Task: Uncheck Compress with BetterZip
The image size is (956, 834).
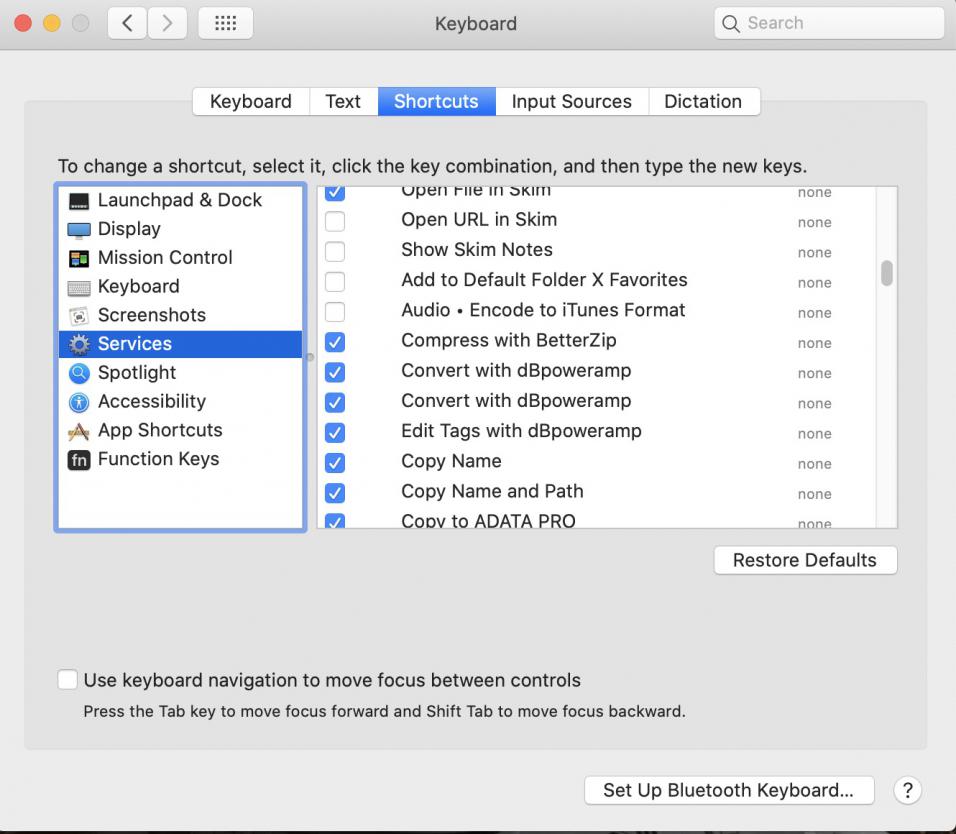Action: point(335,341)
